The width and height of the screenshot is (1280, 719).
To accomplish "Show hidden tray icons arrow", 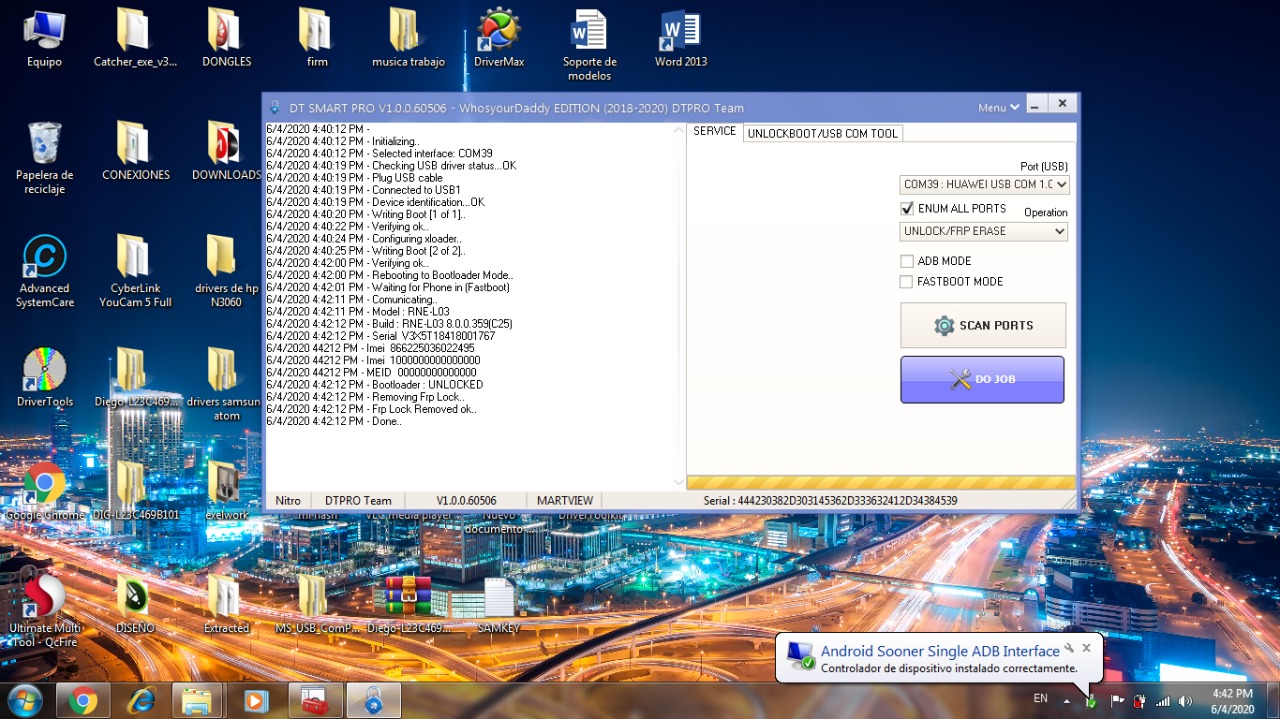I will tap(1066, 701).
